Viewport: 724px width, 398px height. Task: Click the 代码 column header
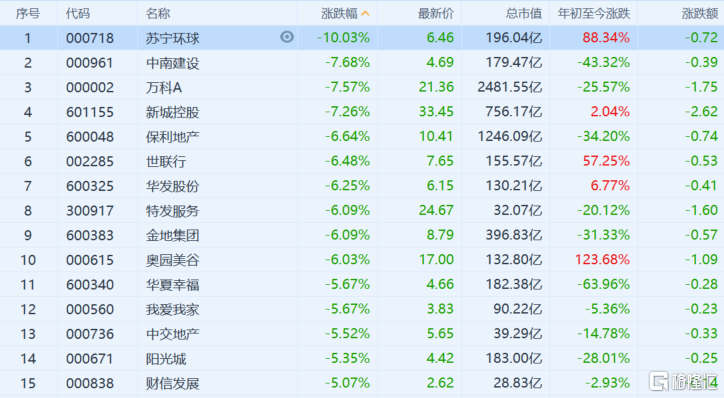78,13
